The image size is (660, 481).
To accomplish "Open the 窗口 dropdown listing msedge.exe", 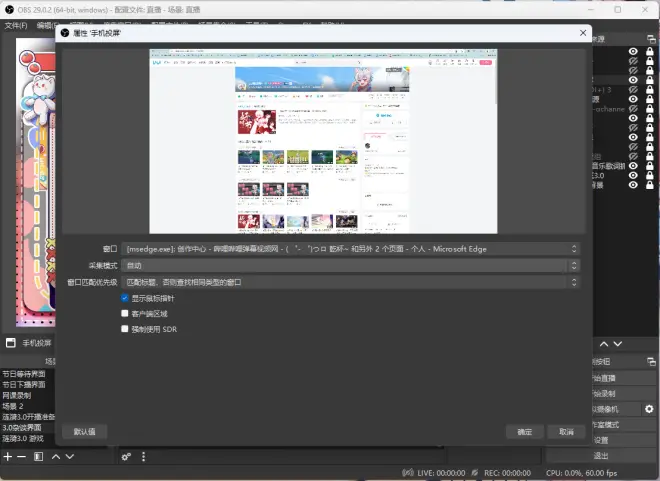I will click(351, 249).
